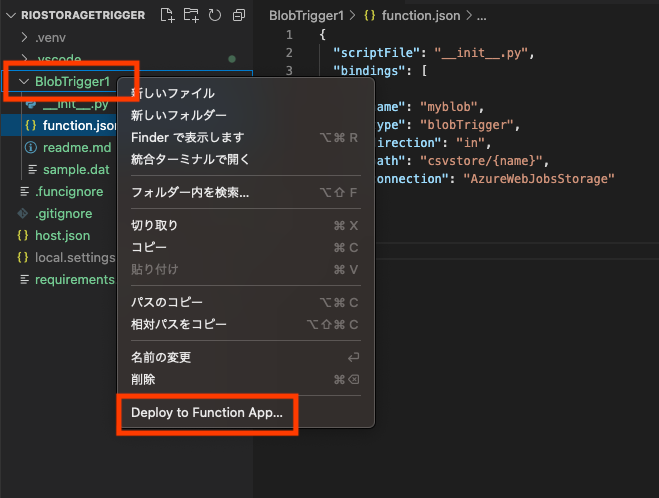Choose 新しいファイル from the context menu
Image resolution: width=659 pixels, height=498 pixels.
pos(173,93)
